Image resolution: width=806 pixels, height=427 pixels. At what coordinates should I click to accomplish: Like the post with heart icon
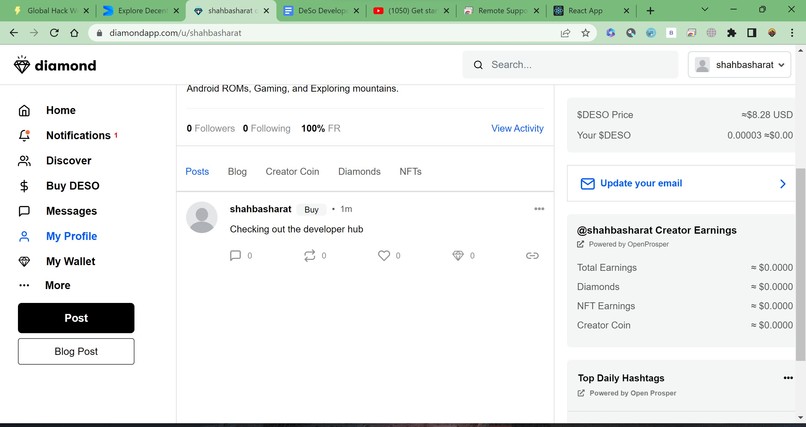point(384,255)
